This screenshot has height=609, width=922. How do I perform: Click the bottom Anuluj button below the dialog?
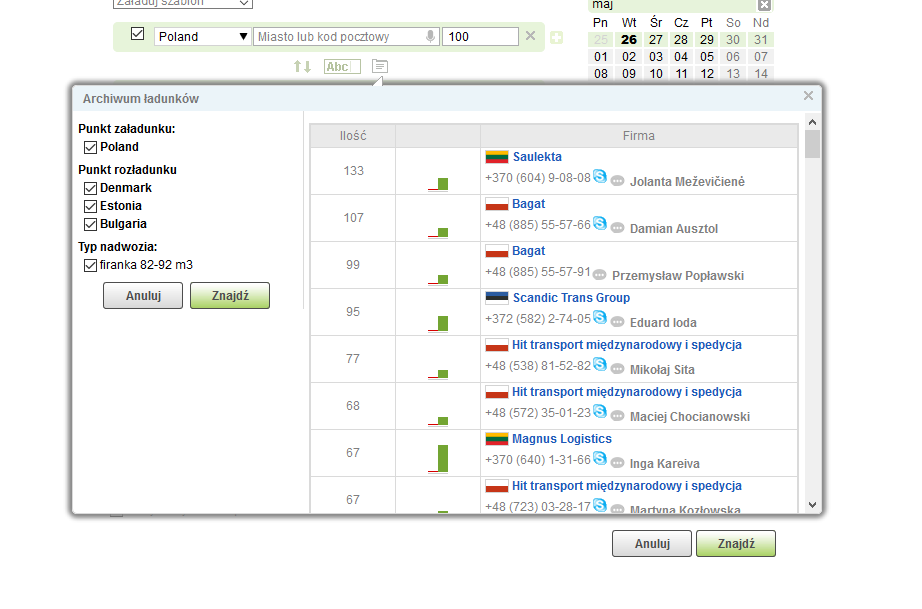[x=652, y=544]
